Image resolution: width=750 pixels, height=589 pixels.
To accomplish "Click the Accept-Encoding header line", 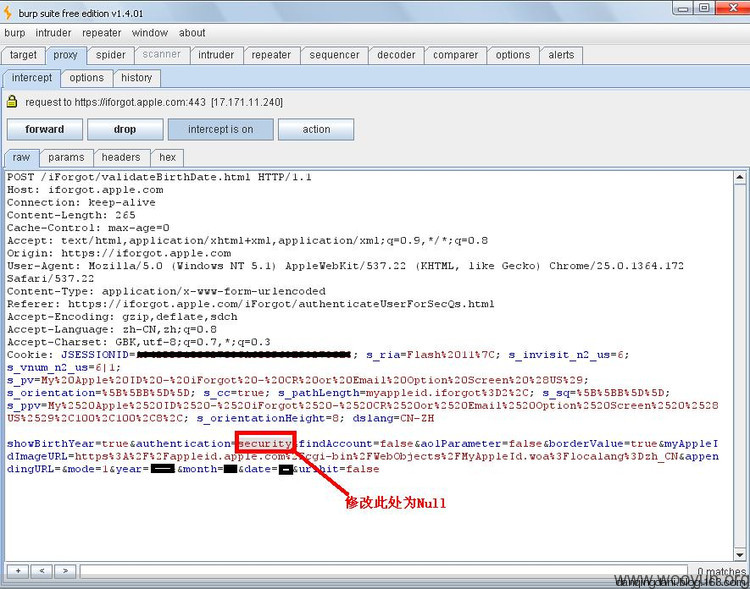I will [x=122, y=317].
